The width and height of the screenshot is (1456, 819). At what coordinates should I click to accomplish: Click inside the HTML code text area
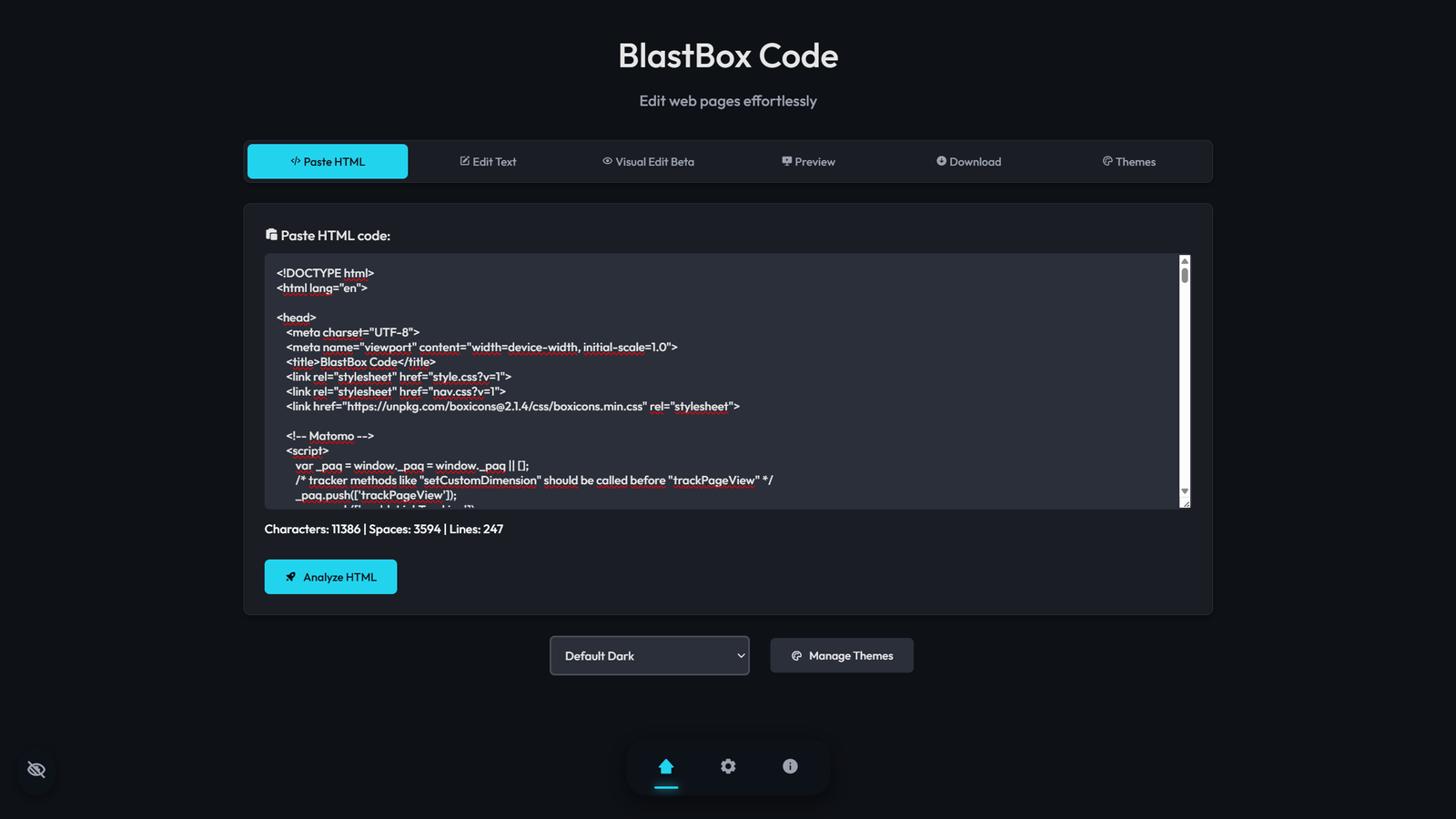(x=719, y=382)
